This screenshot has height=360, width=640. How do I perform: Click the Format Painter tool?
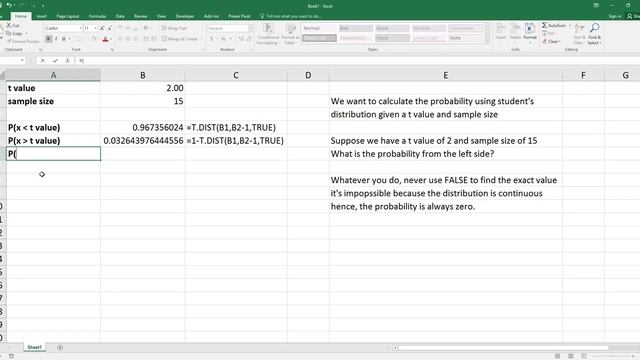click(23, 41)
